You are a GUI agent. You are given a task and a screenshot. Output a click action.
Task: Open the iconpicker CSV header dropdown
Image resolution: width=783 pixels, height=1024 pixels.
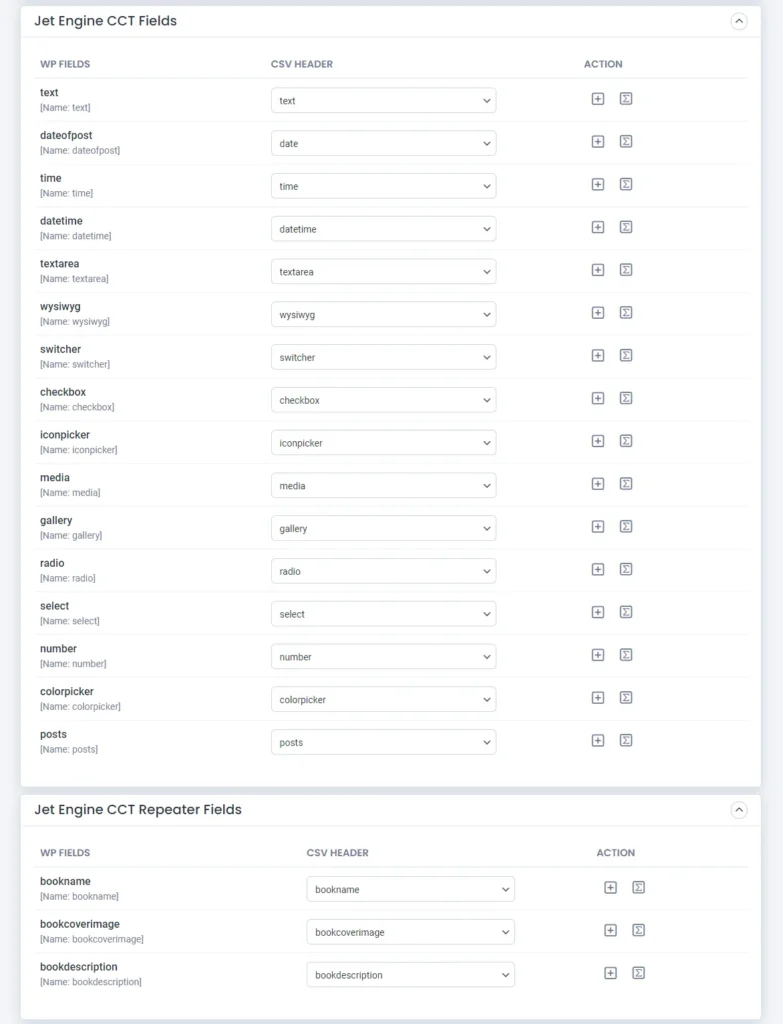tap(383, 443)
